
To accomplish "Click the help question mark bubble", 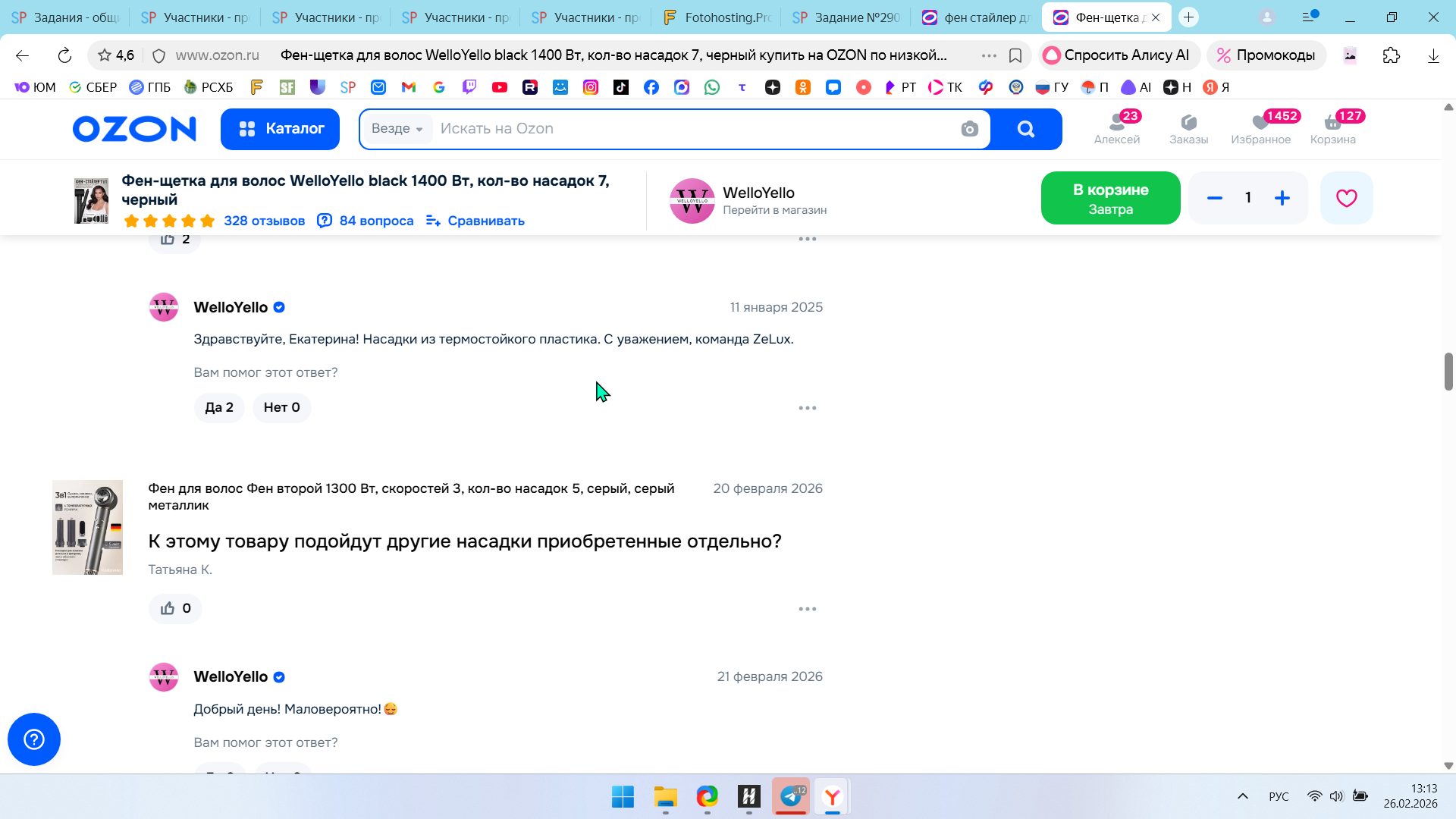I will click(34, 739).
